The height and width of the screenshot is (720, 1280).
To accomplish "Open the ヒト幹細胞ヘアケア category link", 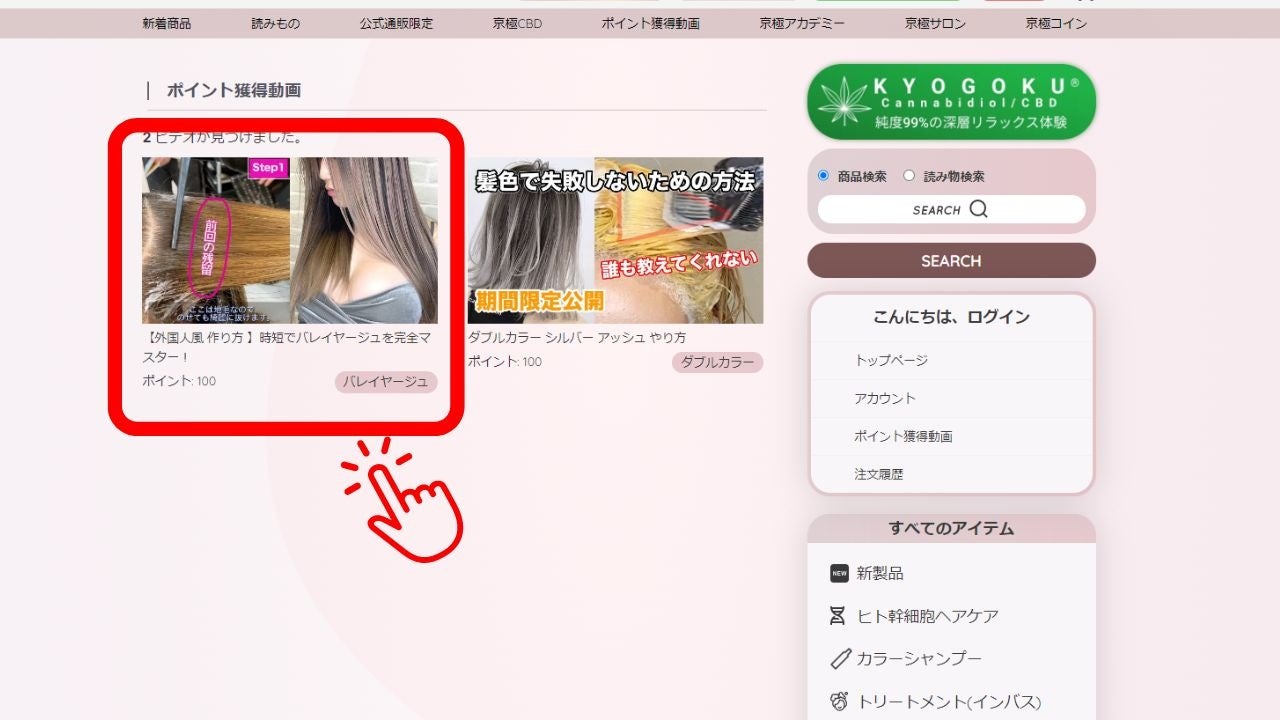I will tap(928, 616).
